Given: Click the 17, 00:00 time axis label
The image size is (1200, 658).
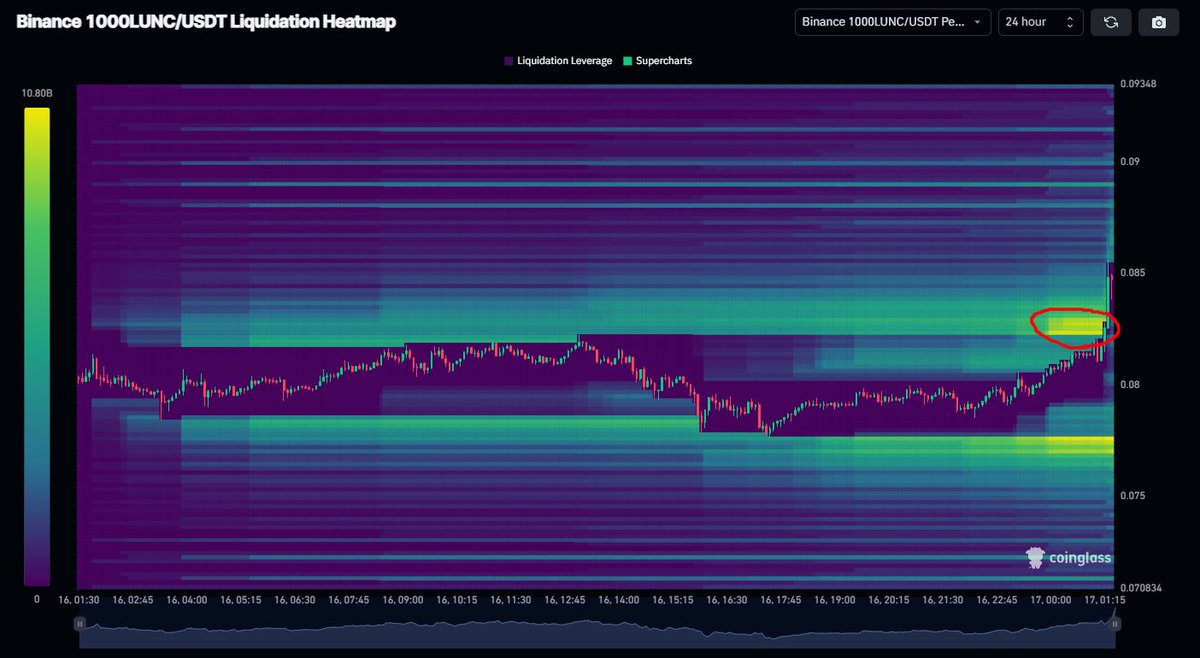Looking at the screenshot, I should click(x=1051, y=600).
